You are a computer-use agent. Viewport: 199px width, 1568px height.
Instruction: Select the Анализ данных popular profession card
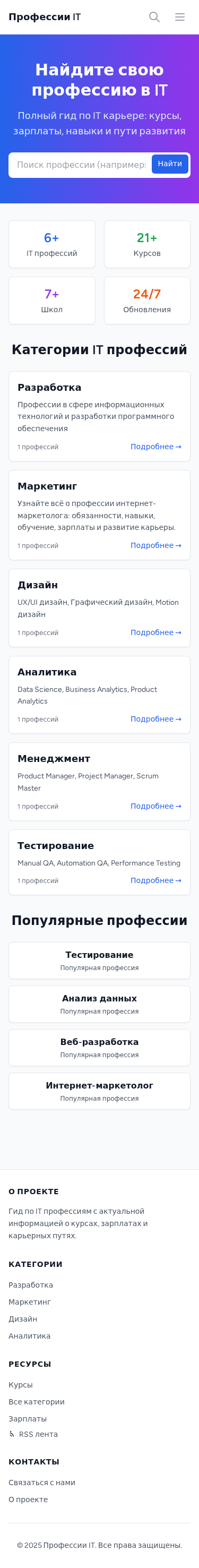coord(99,1004)
